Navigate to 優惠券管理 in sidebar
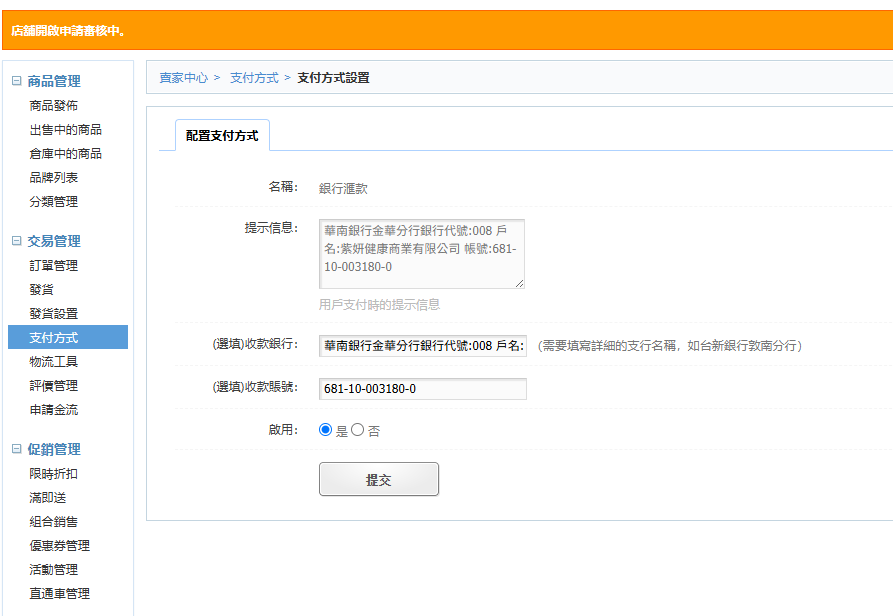Screen dimensions: 893x616 (60, 546)
